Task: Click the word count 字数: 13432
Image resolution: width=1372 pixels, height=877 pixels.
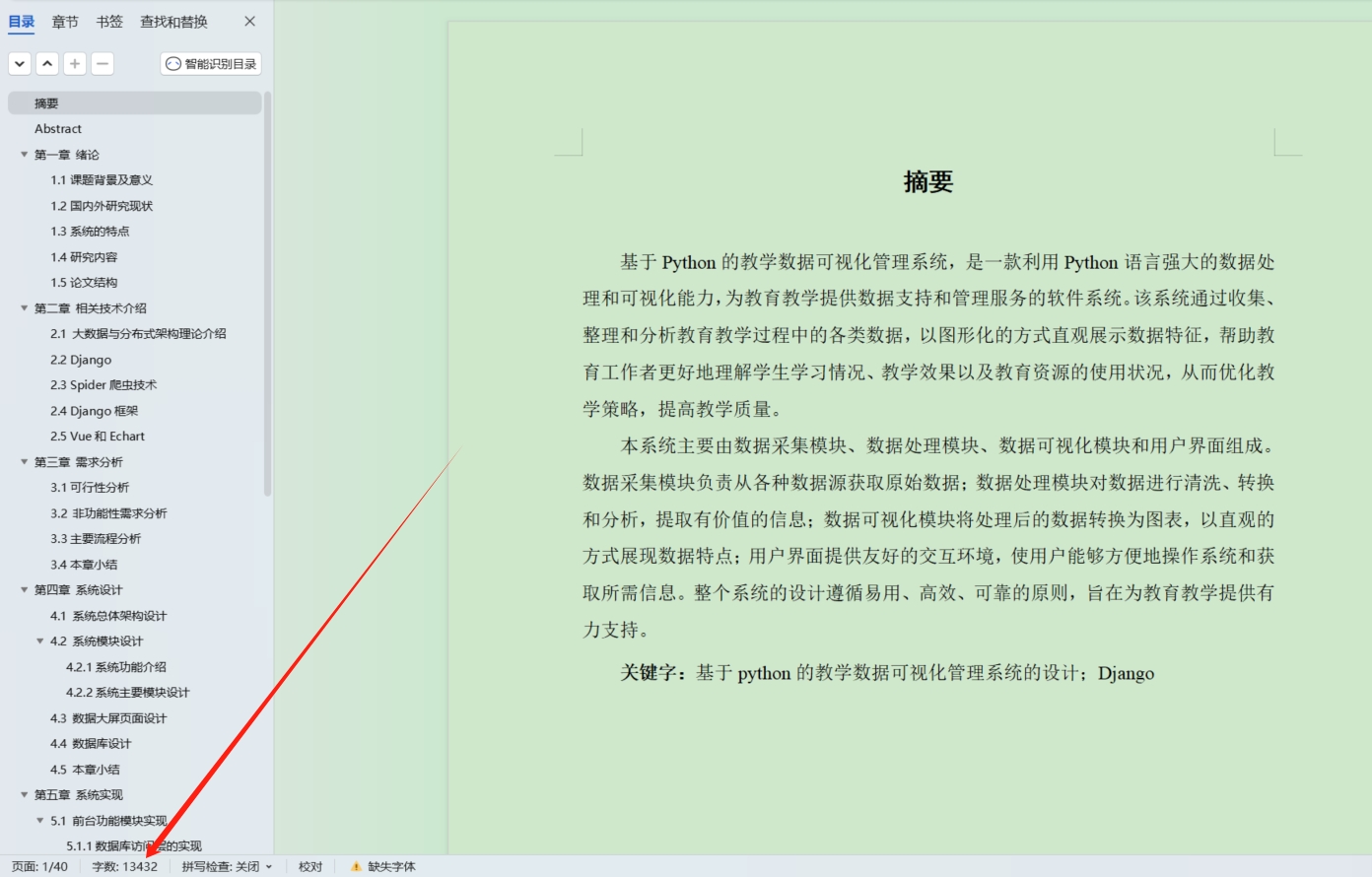Action: pos(124,867)
